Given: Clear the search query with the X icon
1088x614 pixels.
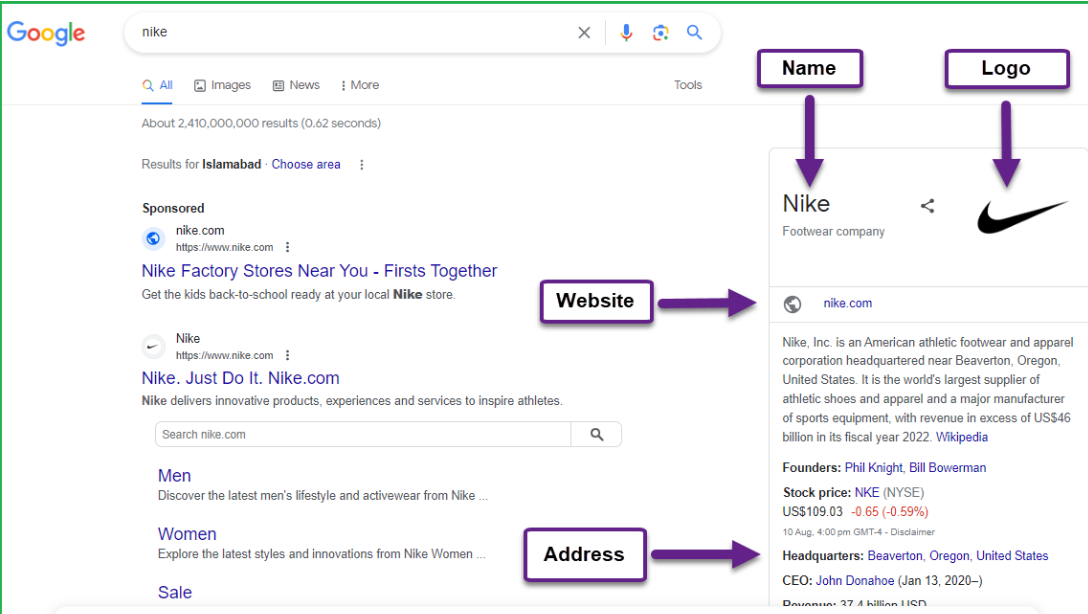Looking at the screenshot, I should pos(584,32).
